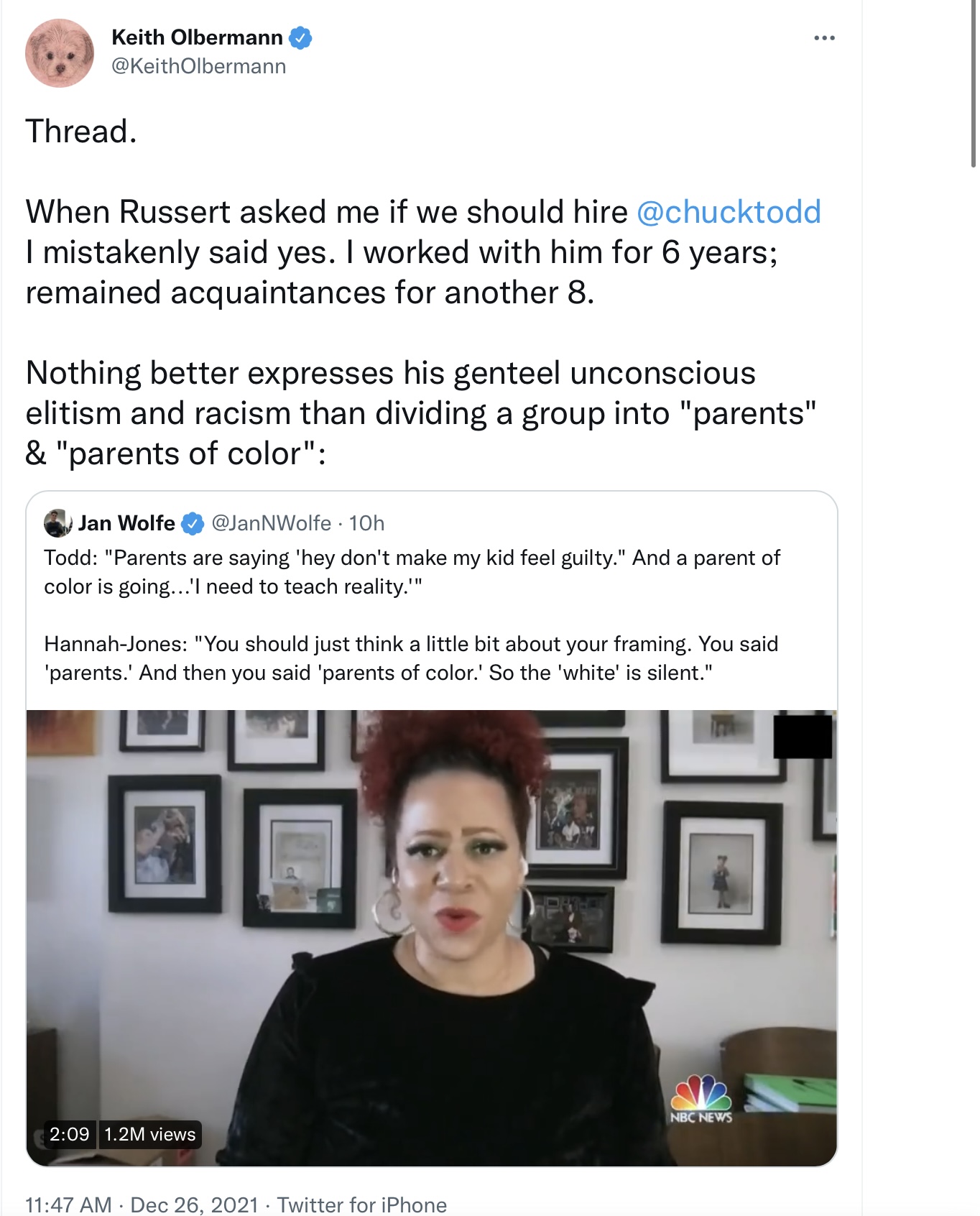This screenshot has height=1216, width=980.
Task: Open Keith Olbermann's dog avatar
Action: click(60, 53)
